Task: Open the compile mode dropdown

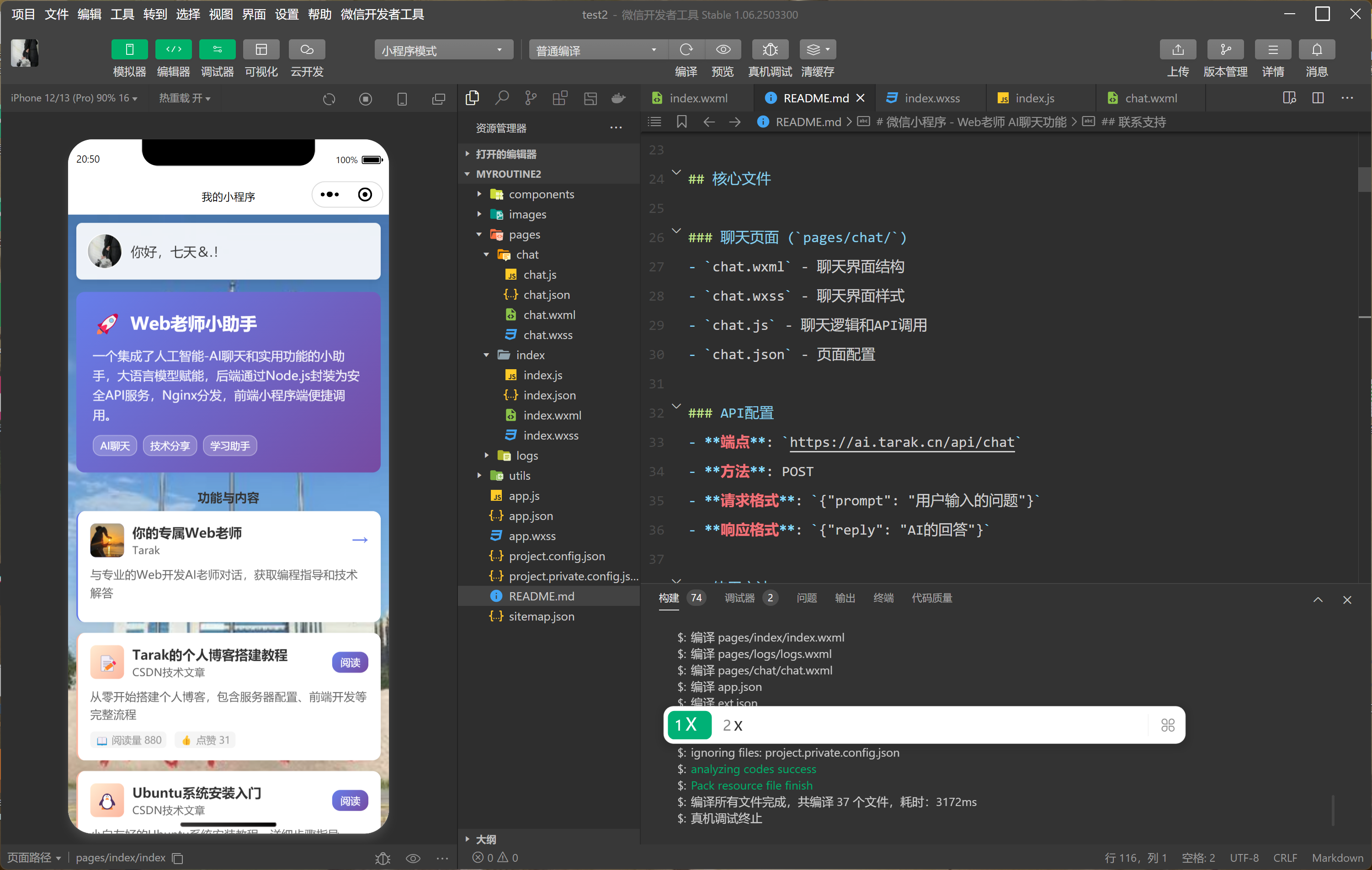Action: pyautogui.click(x=598, y=50)
